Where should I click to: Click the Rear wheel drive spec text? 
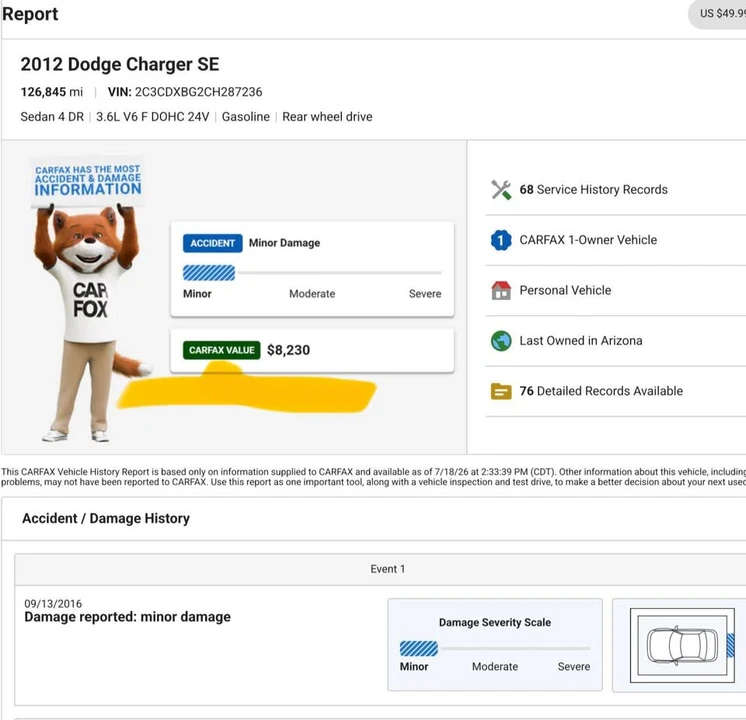(327, 117)
